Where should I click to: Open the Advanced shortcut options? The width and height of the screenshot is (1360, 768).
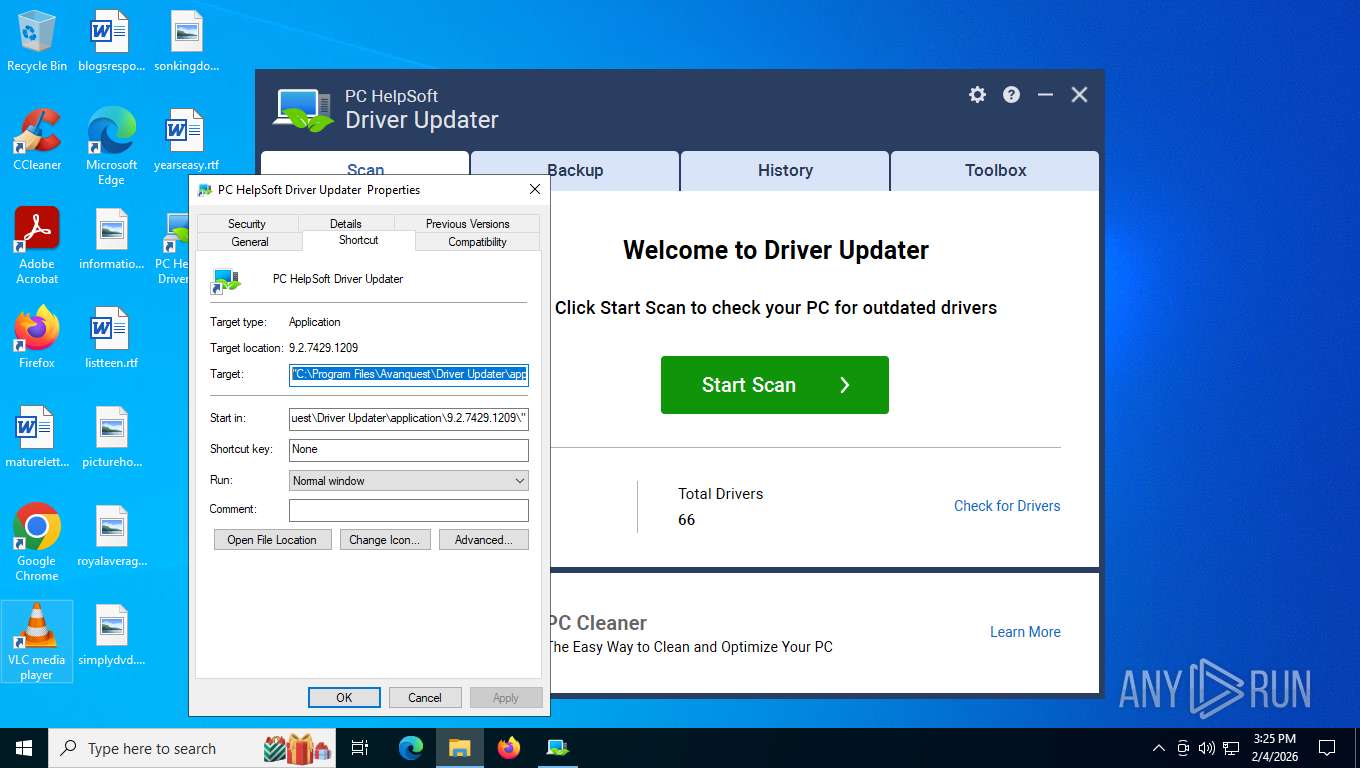(484, 540)
